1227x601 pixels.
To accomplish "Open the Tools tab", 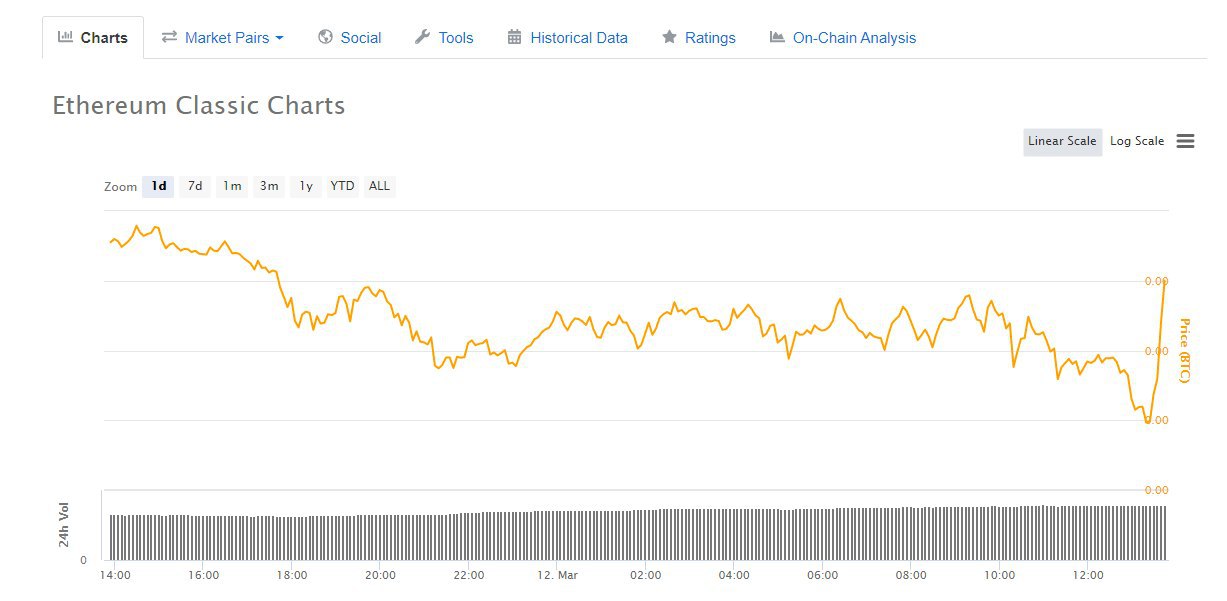I will point(444,38).
